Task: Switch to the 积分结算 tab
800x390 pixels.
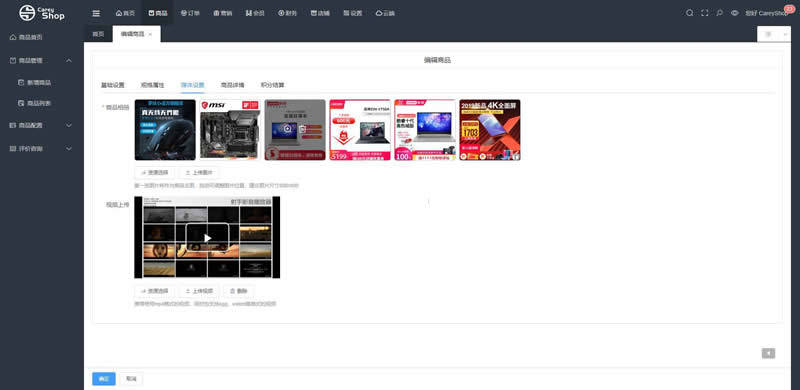Action: click(272, 85)
